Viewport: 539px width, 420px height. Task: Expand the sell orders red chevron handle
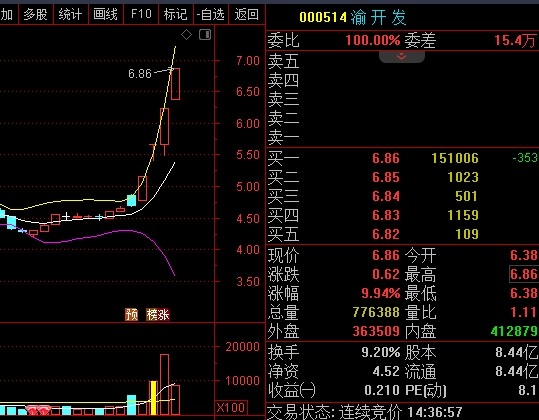point(402,57)
